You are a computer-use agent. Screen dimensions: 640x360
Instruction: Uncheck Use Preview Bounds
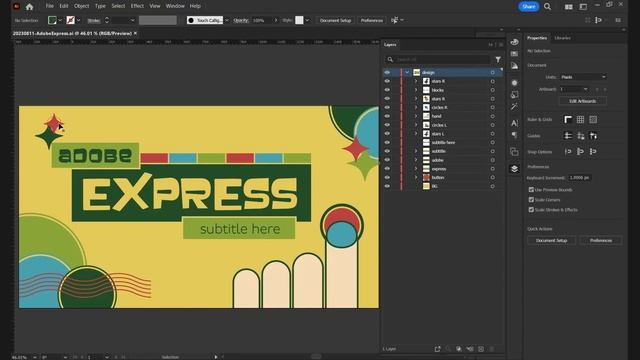tap(531, 190)
